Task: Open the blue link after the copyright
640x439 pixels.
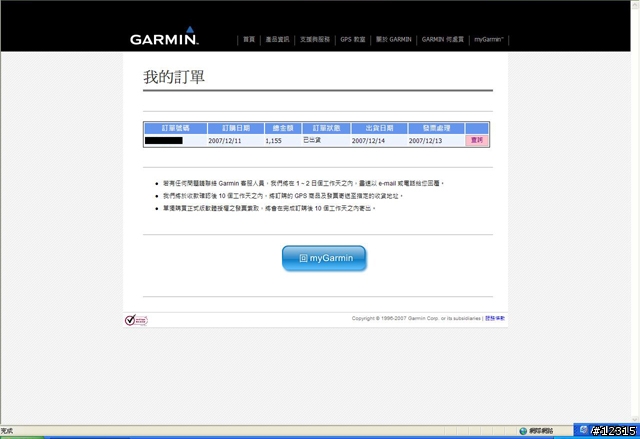Action: tap(495, 318)
